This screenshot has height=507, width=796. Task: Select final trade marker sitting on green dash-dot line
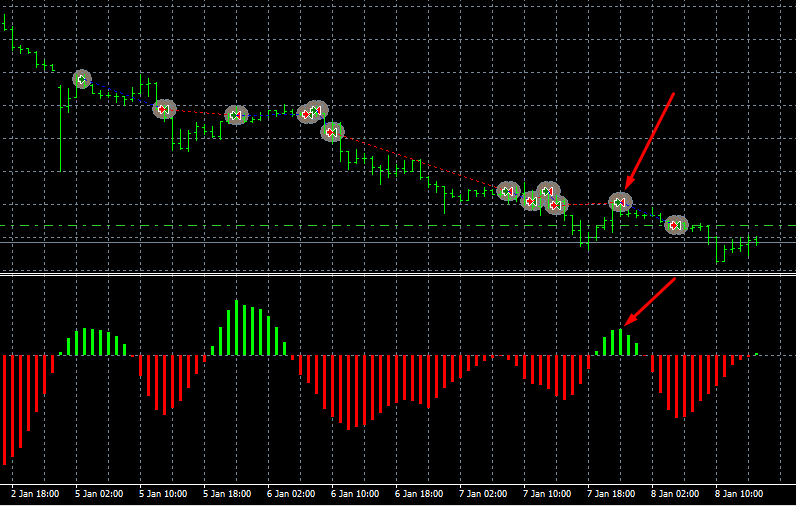(x=676, y=225)
